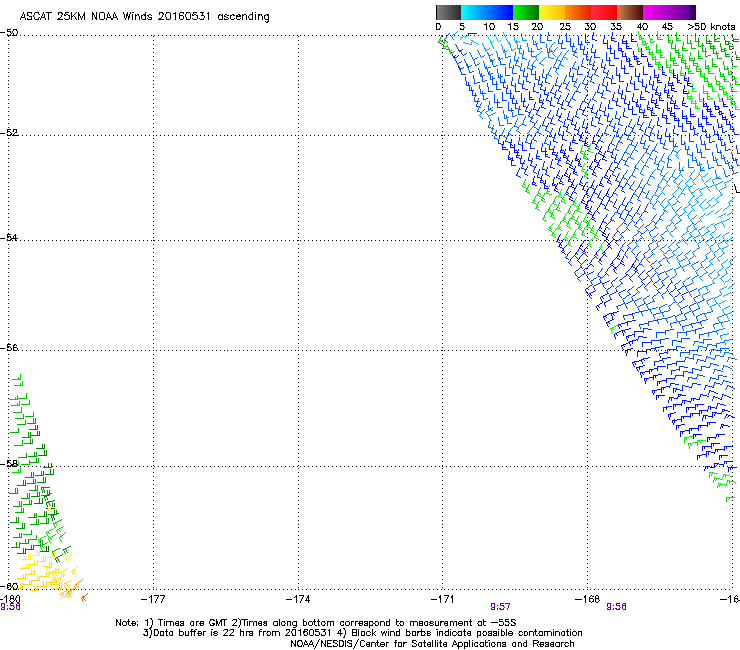This screenshot has height=650, width=740.
Task: Click the '-56' latitude axis label
Action: 9,347
